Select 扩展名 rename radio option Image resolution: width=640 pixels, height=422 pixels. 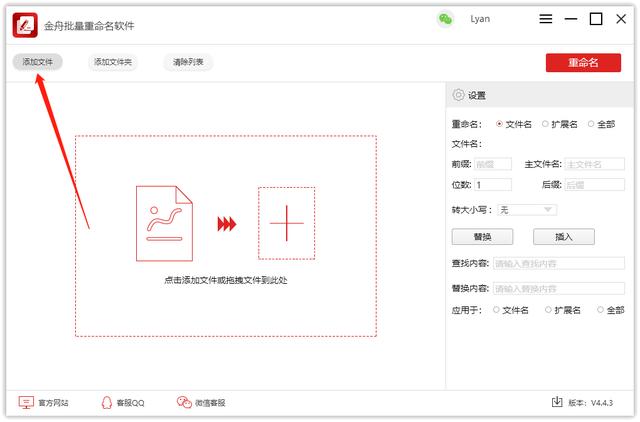click(545, 124)
